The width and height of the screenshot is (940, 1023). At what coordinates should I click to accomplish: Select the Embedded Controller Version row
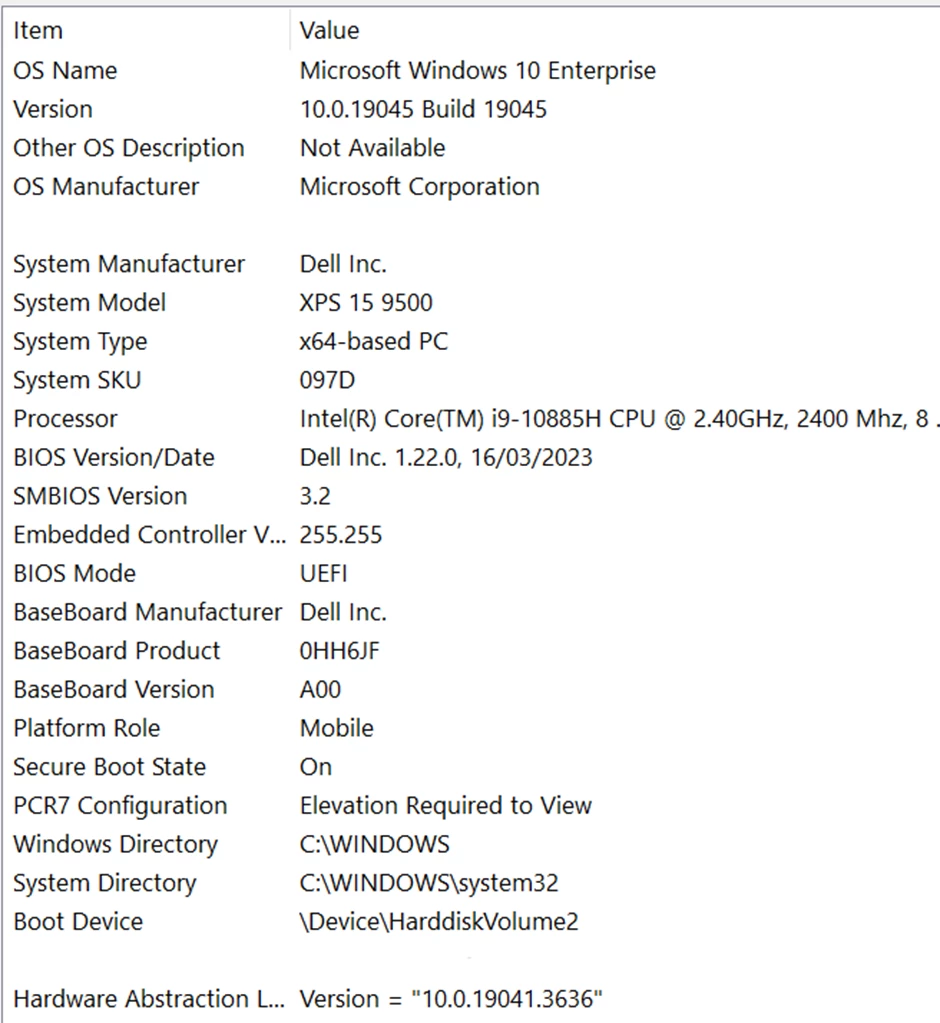pos(471,535)
